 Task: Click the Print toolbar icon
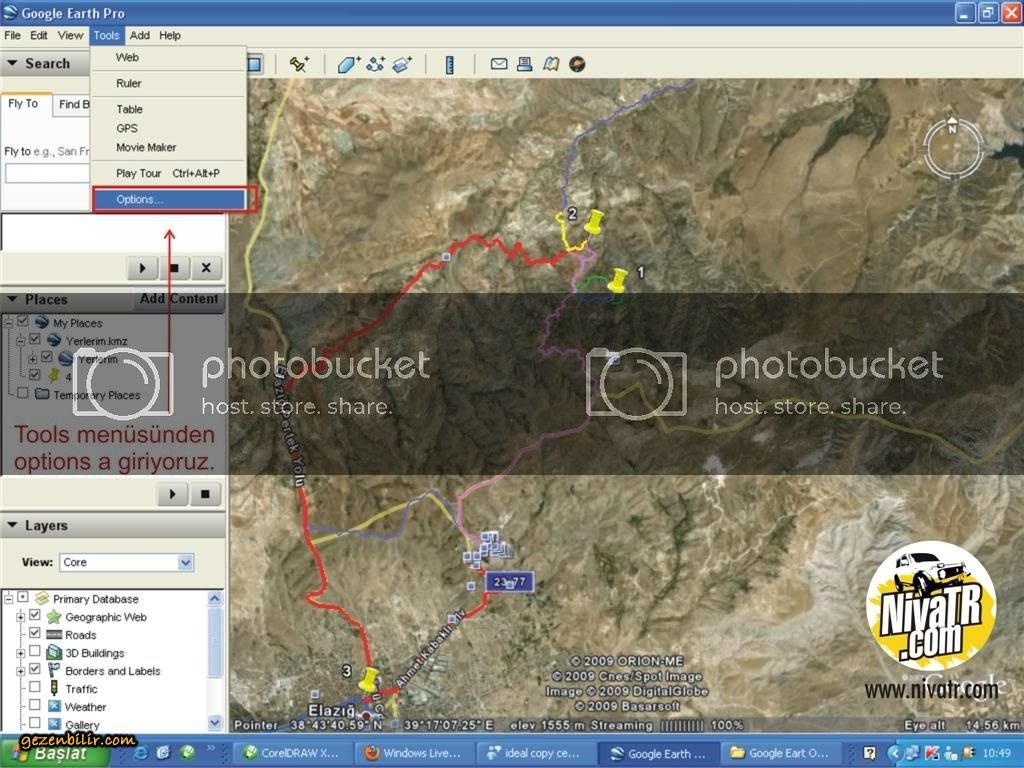pyautogui.click(x=524, y=64)
